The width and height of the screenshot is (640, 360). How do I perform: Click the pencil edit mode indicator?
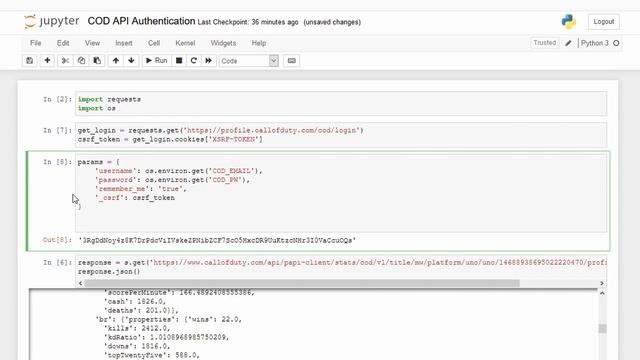(x=568, y=43)
